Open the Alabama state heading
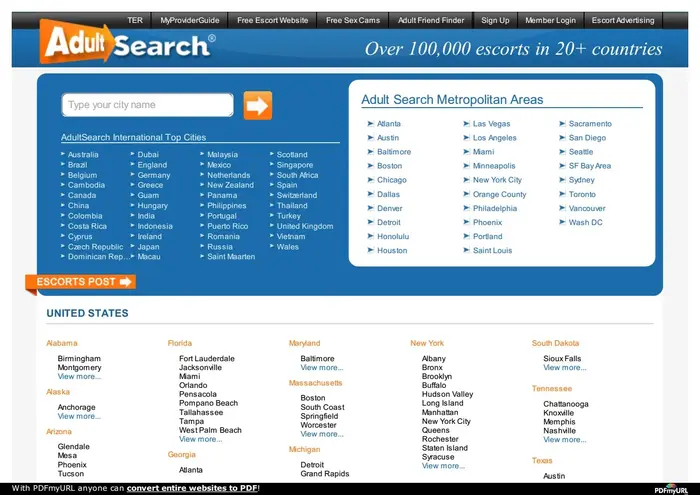The height and width of the screenshot is (495, 700). [x=62, y=343]
